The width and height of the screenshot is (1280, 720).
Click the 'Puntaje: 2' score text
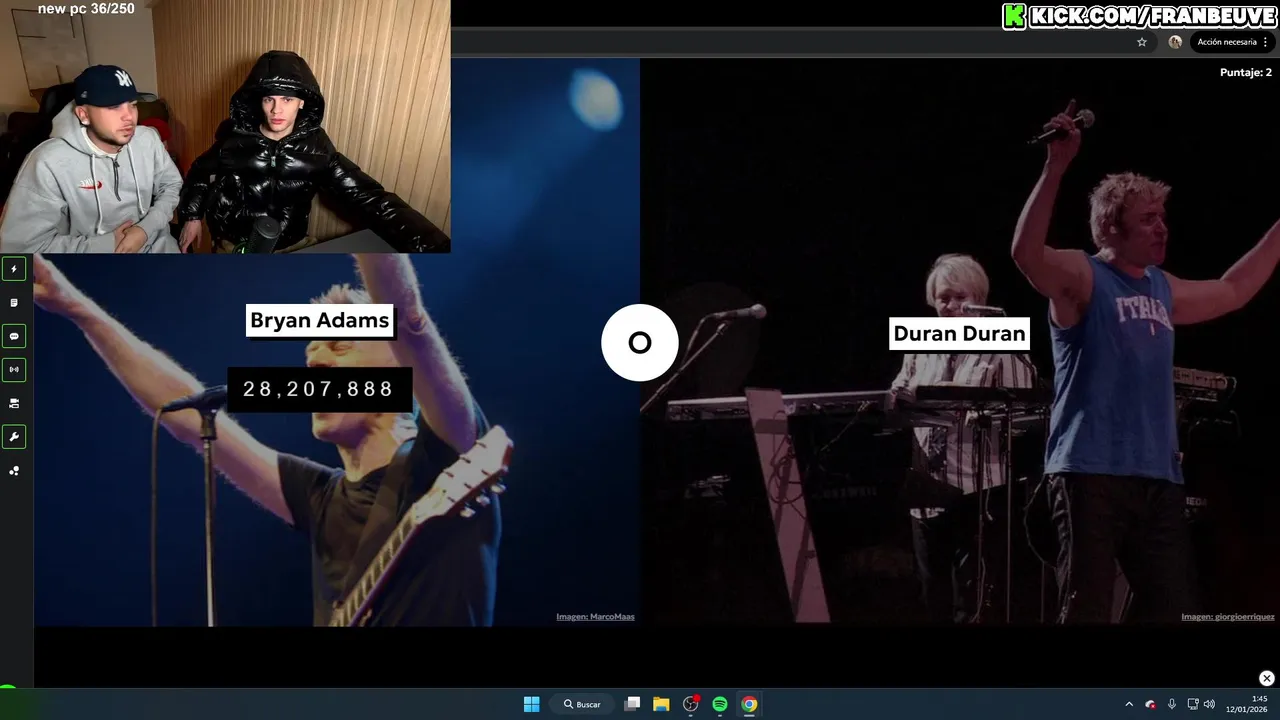[1246, 72]
